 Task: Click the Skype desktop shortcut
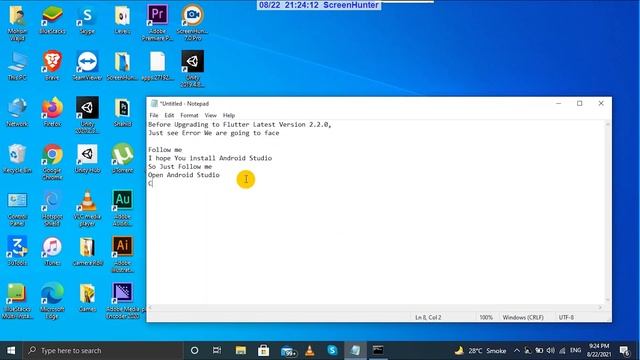point(87,20)
